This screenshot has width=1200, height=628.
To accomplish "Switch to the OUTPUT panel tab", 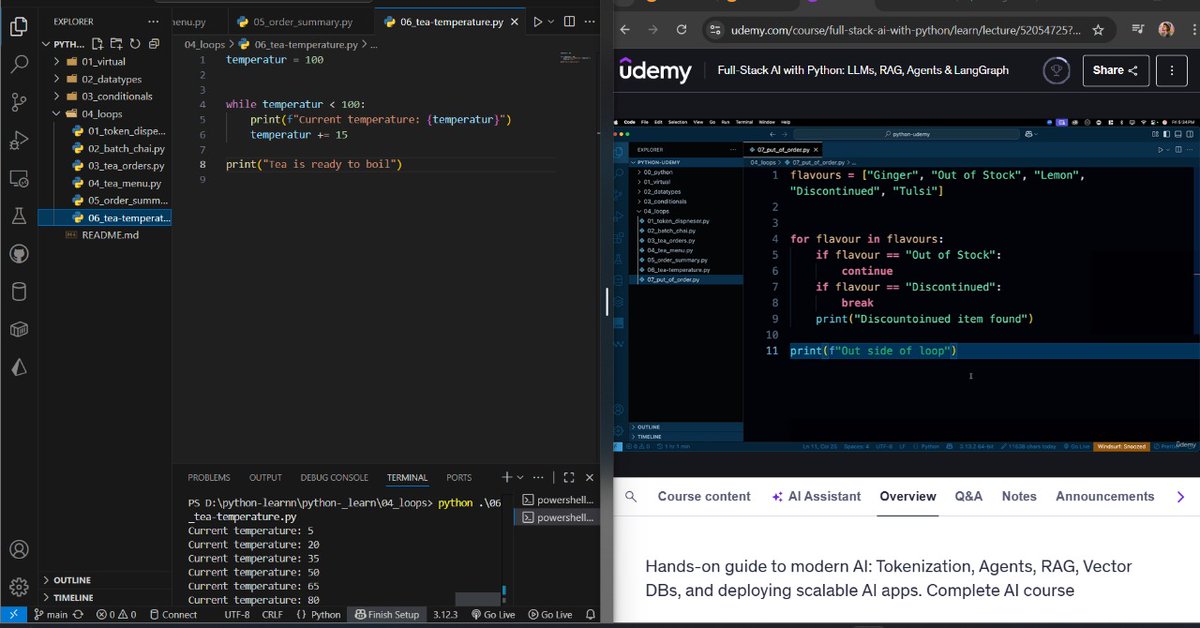I will tap(266, 477).
